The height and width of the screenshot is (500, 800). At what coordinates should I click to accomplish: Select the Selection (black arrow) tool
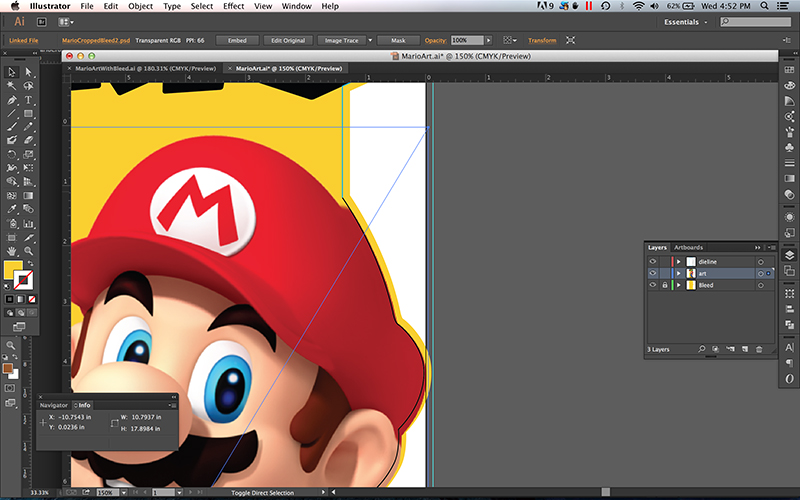pos(12,72)
